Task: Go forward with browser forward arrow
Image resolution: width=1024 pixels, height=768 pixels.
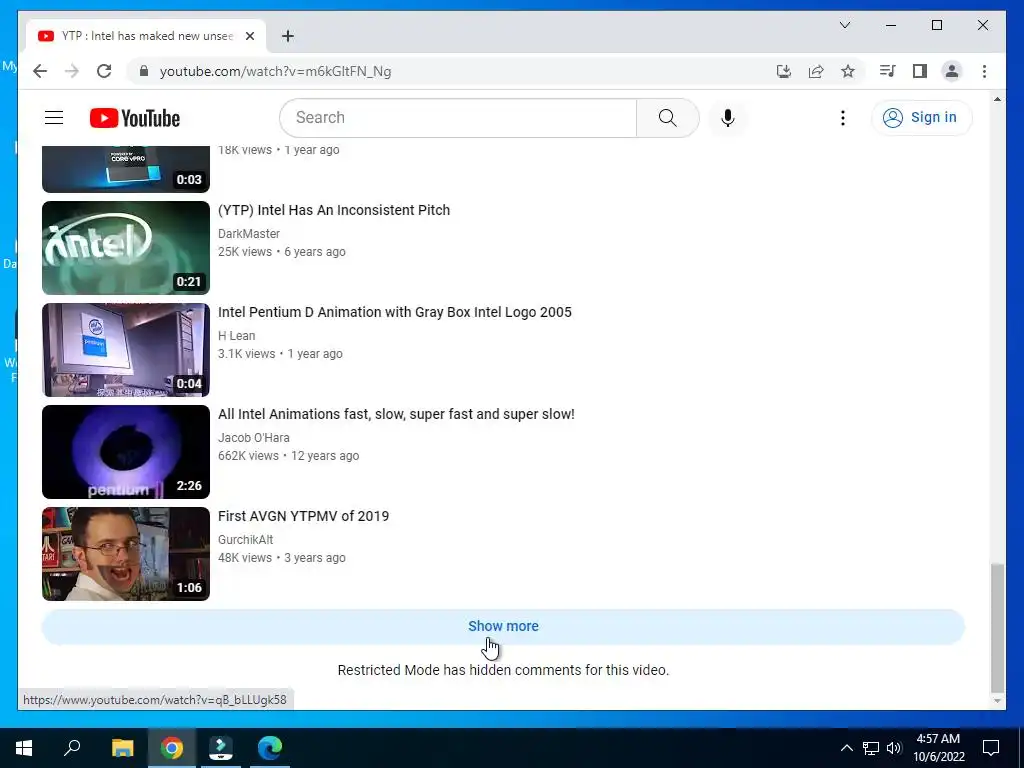Action: coord(71,71)
